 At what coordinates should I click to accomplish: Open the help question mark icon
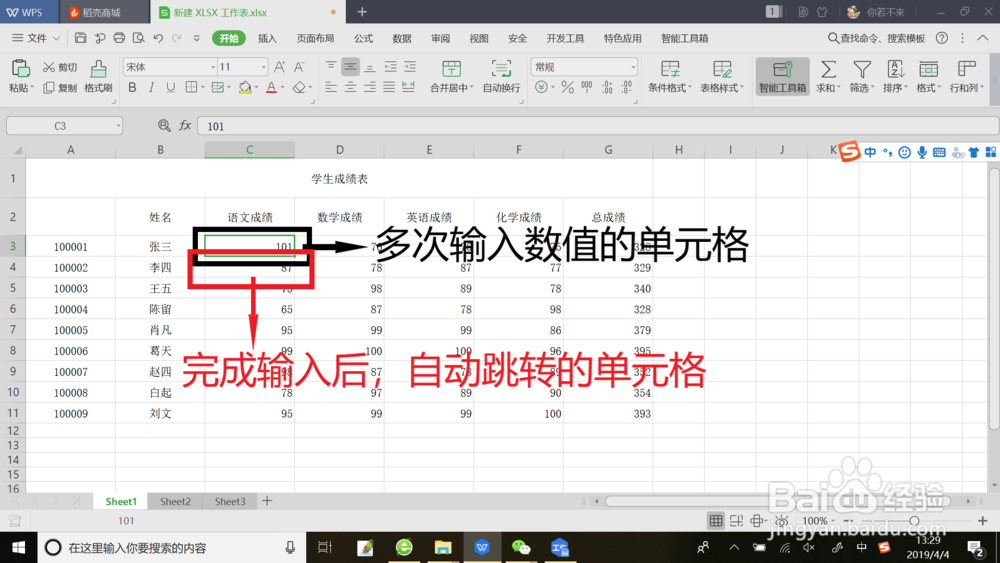click(941, 38)
